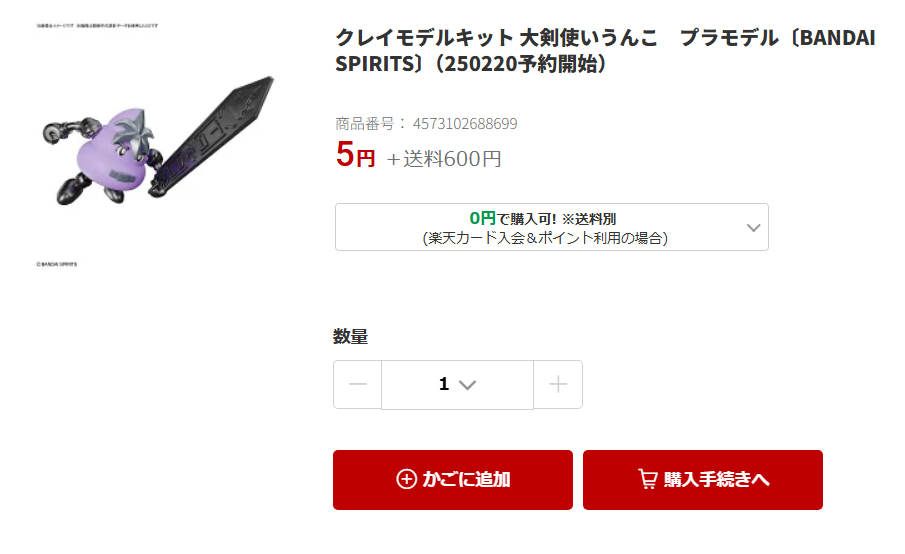Click the red 5円 price

[355, 155]
